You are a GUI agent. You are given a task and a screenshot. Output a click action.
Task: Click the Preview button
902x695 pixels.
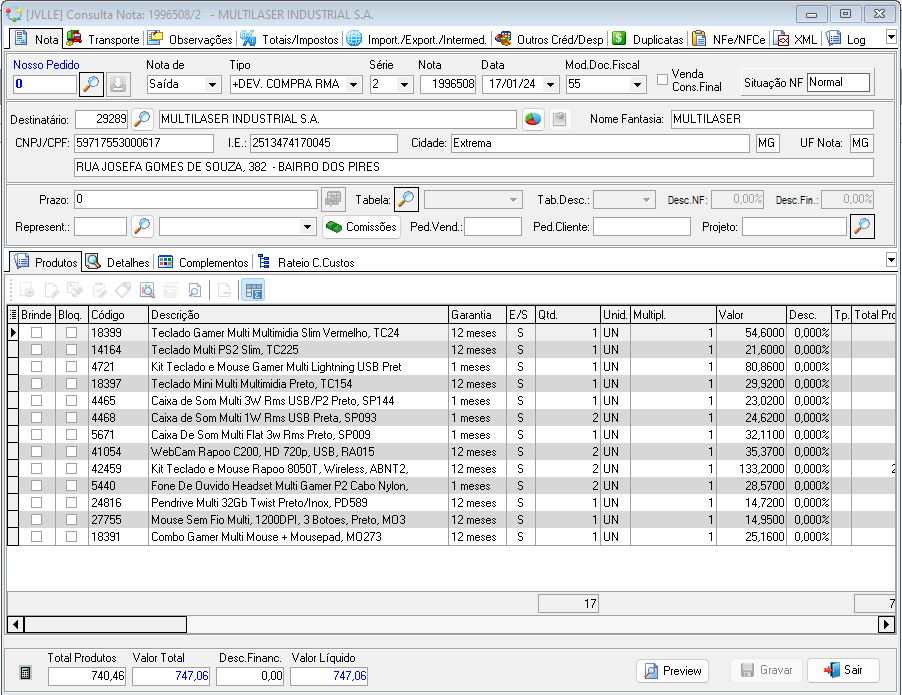tap(672, 670)
